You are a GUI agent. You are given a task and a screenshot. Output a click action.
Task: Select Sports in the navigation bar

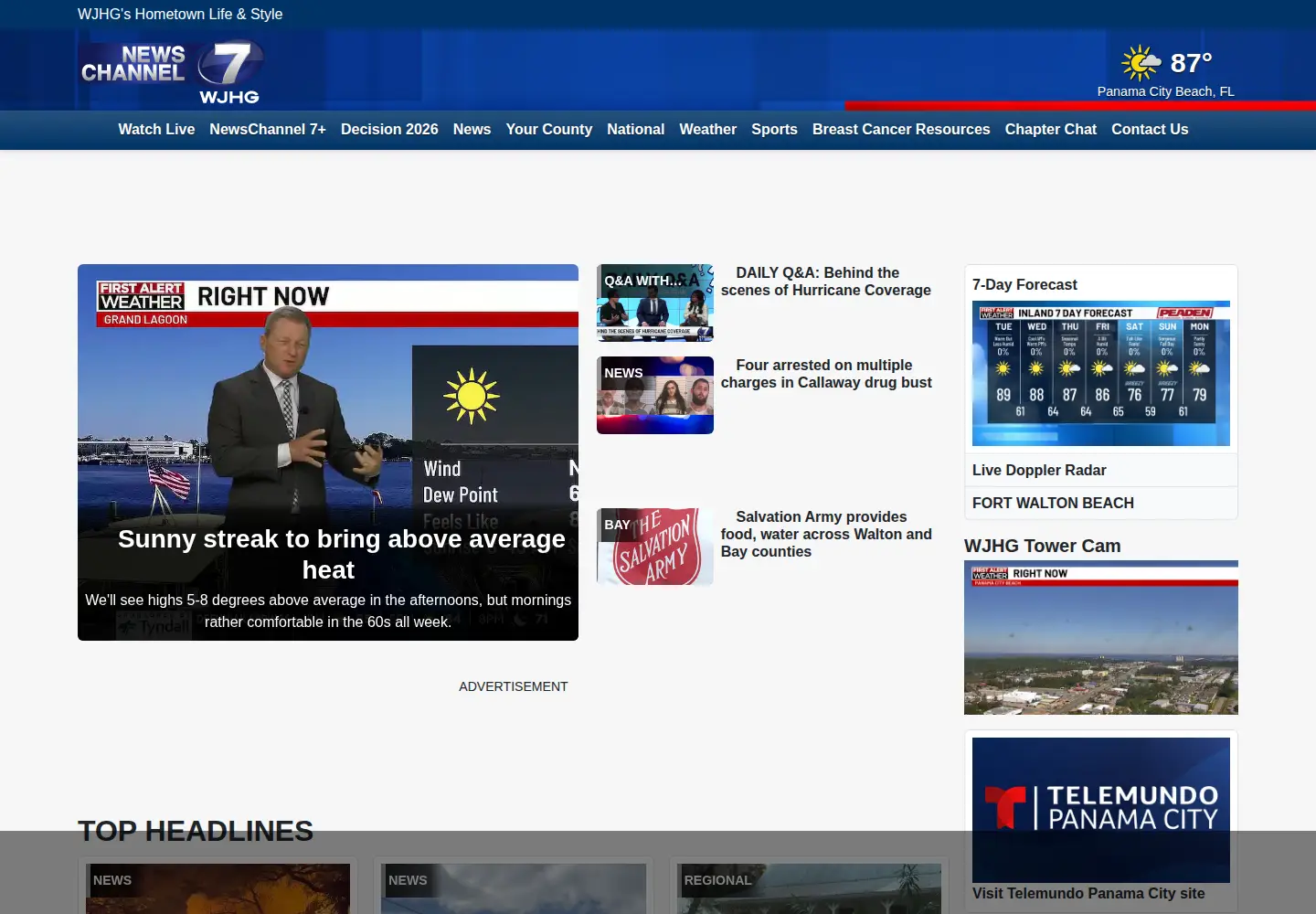tap(774, 130)
